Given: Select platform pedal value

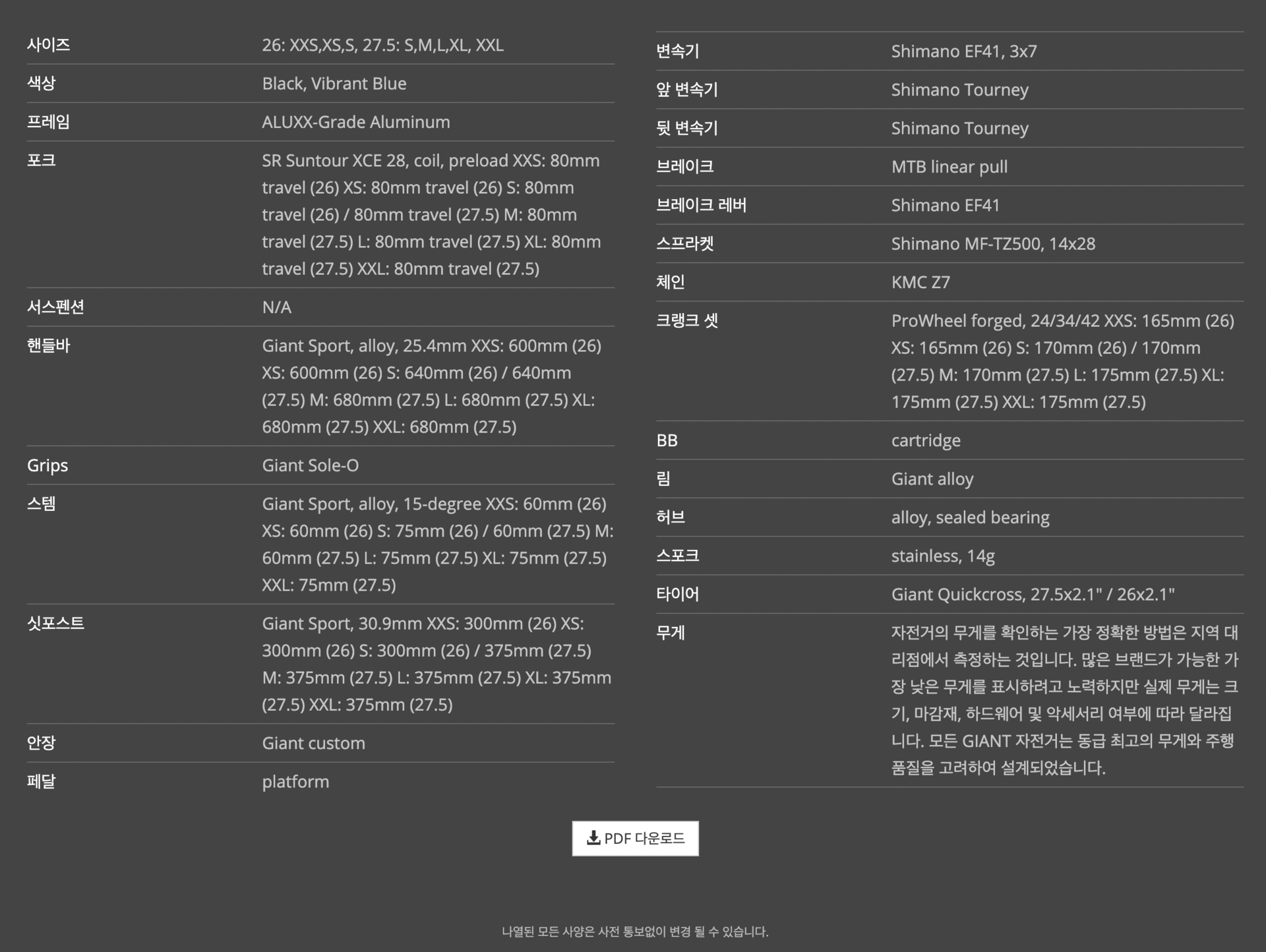Looking at the screenshot, I should tap(295, 781).
